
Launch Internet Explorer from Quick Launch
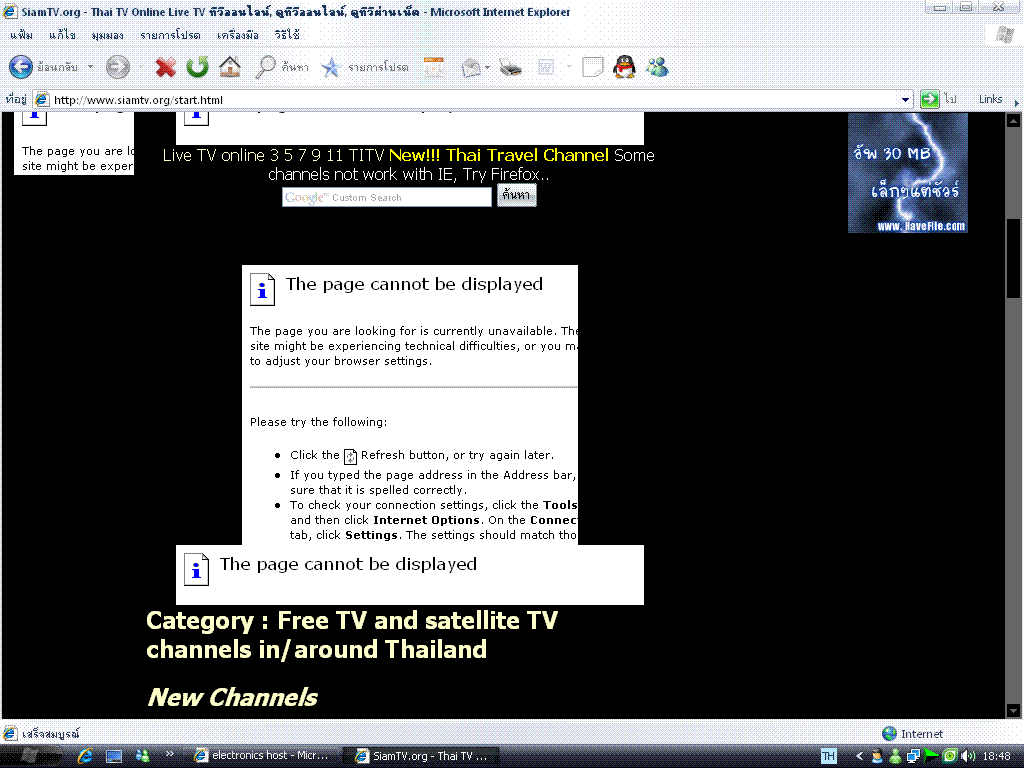(85, 756)
